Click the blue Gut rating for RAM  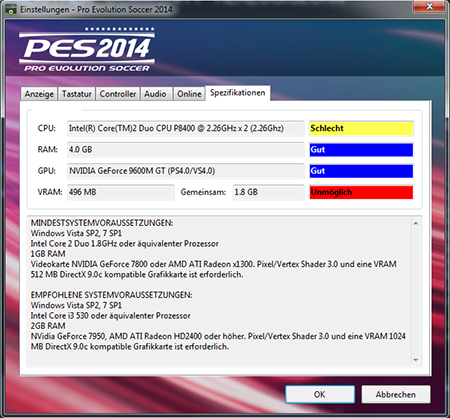click(361, 150)
